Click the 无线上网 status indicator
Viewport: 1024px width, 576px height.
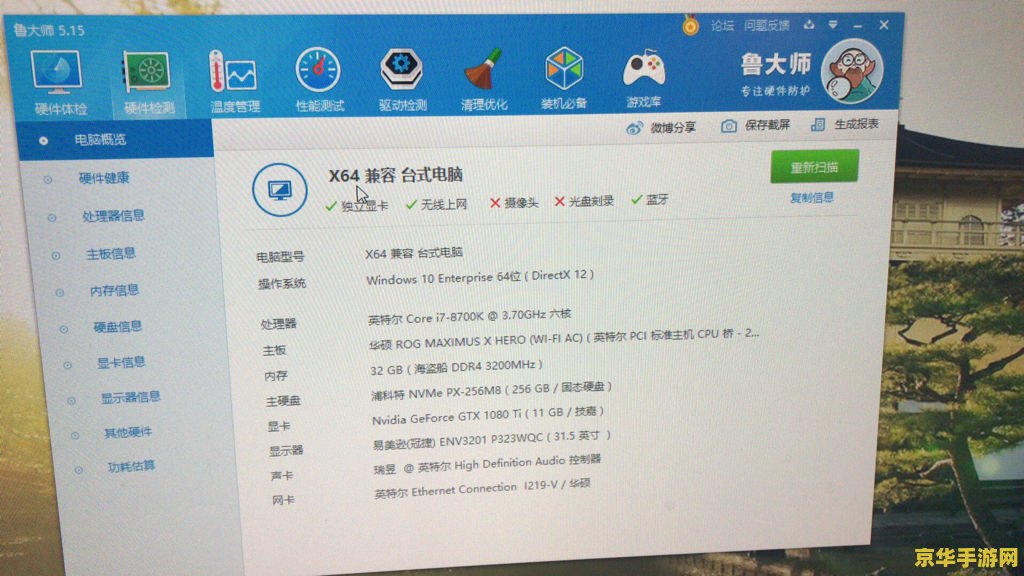tap(436, 204)
